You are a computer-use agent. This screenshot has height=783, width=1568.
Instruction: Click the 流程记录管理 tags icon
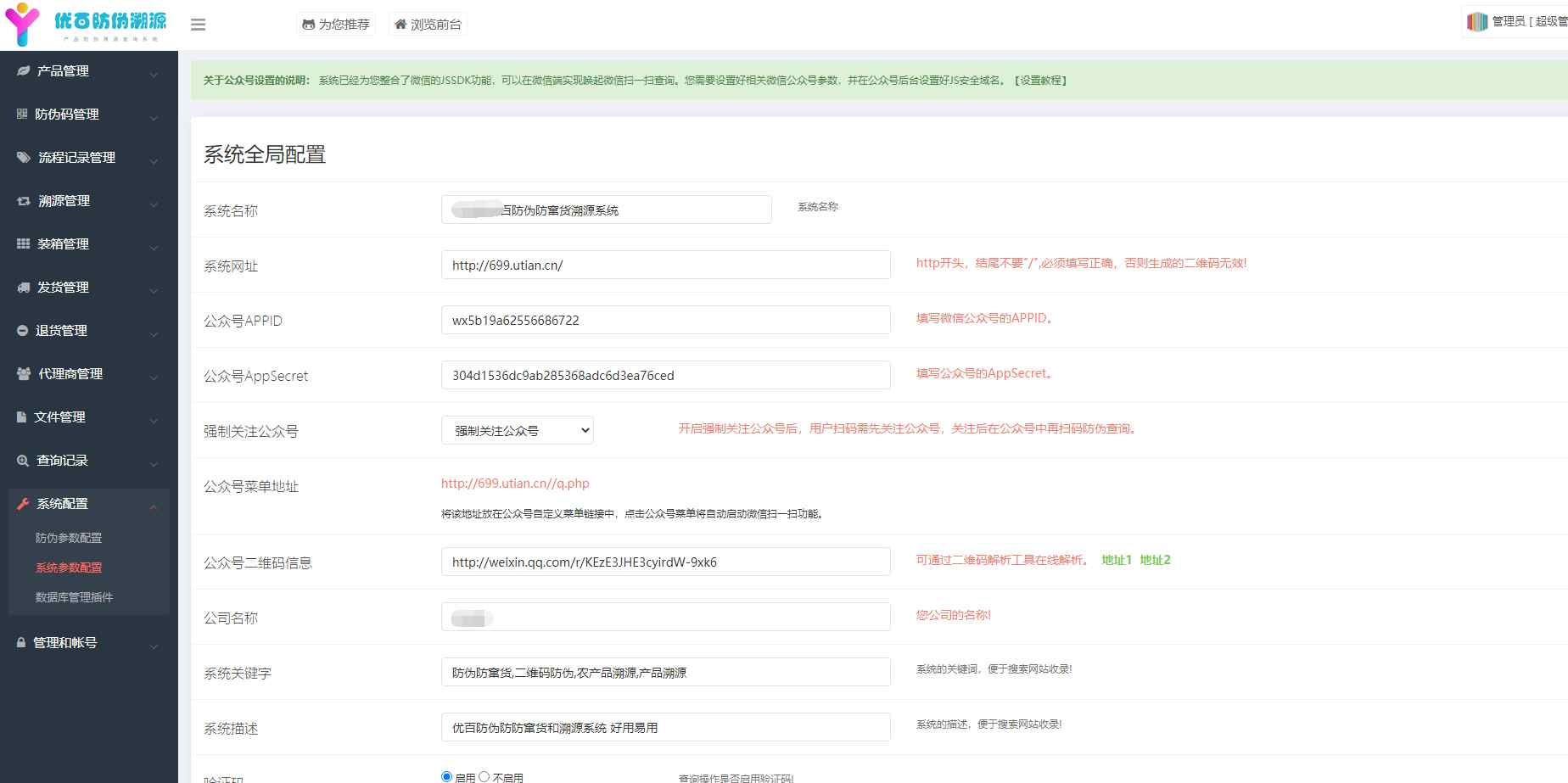pyautogui.click(x=24, y=158)
